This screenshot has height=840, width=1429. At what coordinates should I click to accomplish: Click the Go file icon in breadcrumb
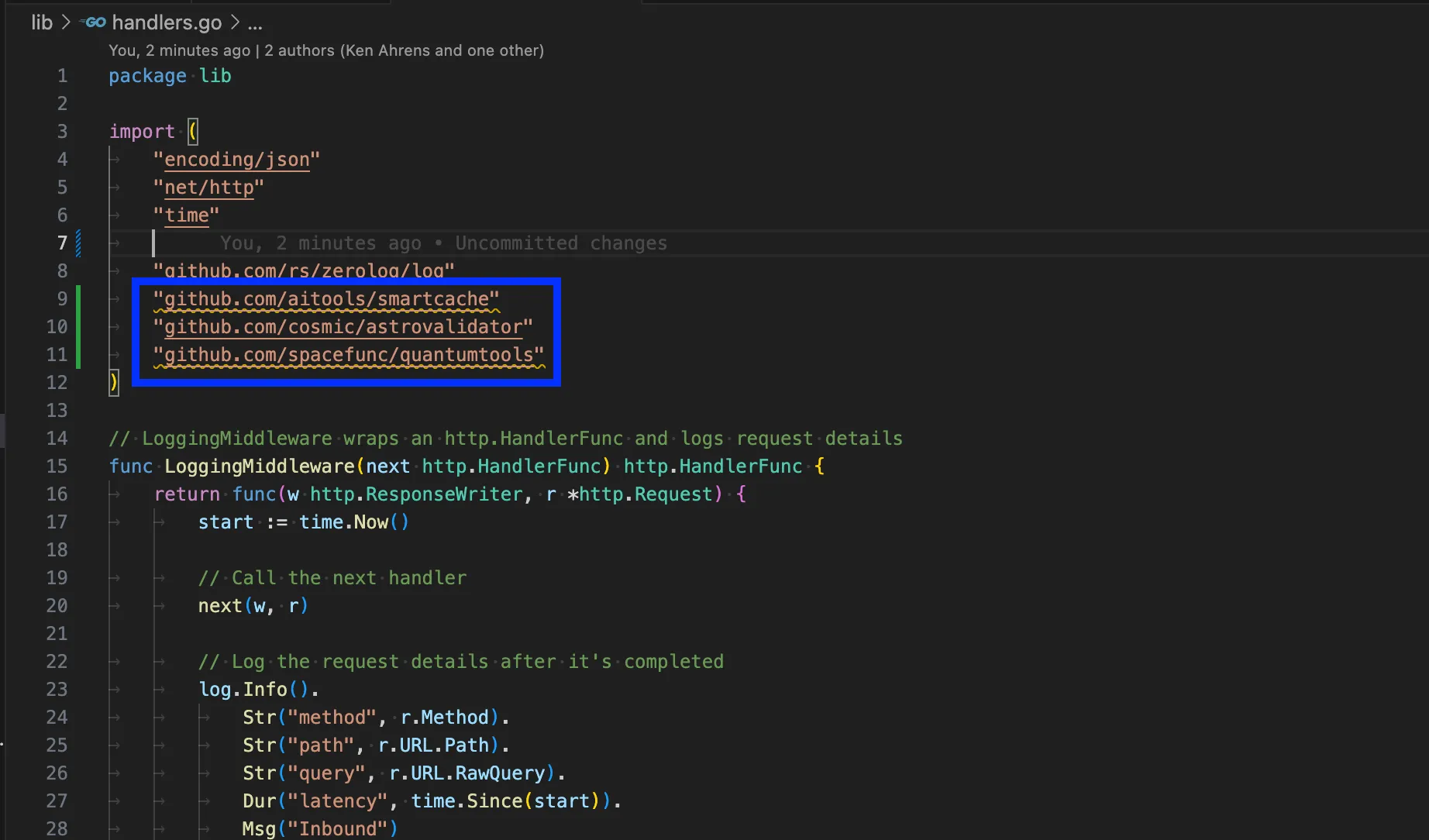coord(93,22)
